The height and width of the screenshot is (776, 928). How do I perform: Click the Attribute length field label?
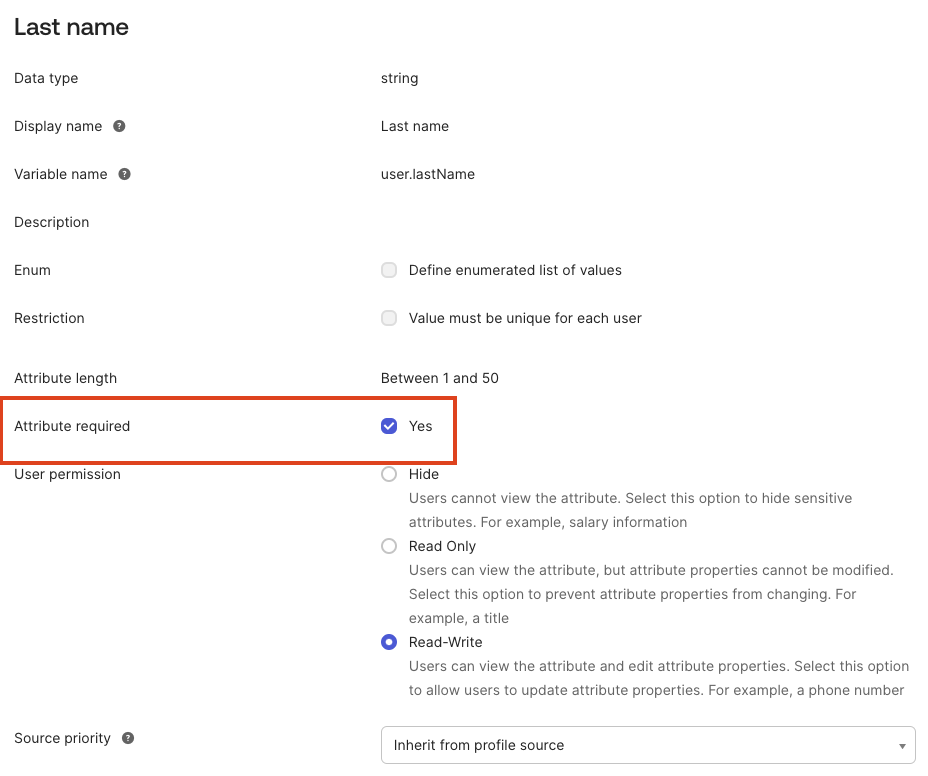pos(65,378)
